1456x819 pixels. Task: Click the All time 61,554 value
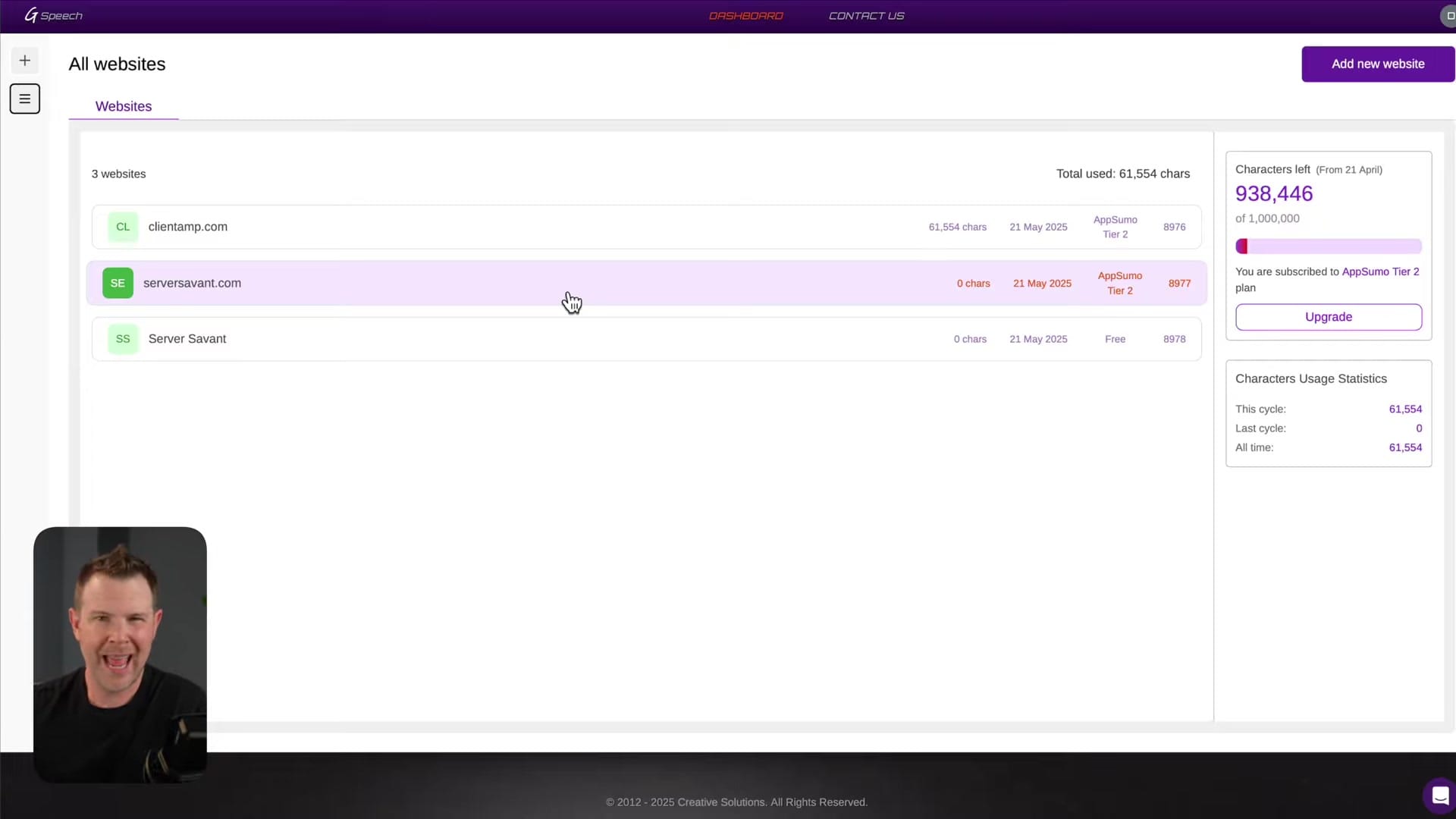[1405, 447]
